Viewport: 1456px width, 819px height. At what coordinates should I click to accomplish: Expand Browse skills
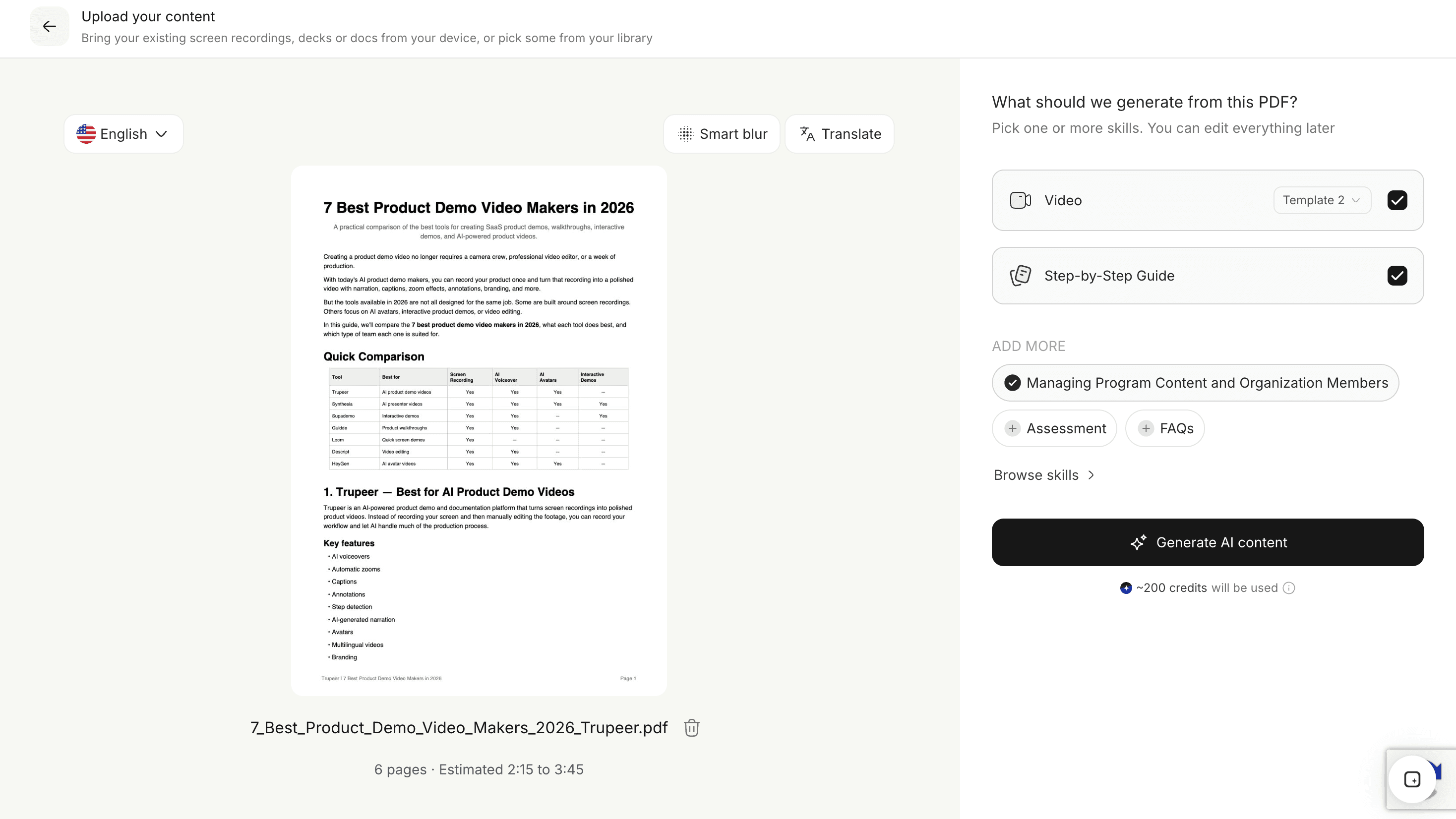point(1044,475)
